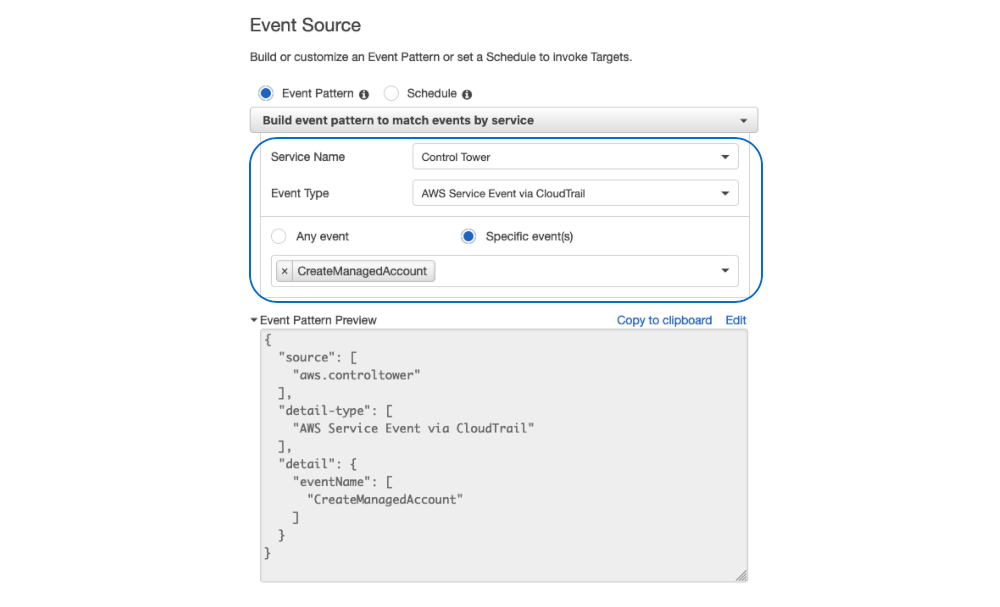Copy the event pattern to clipboard
Viewport: 1000px width, 607px height.
[664, 320]
